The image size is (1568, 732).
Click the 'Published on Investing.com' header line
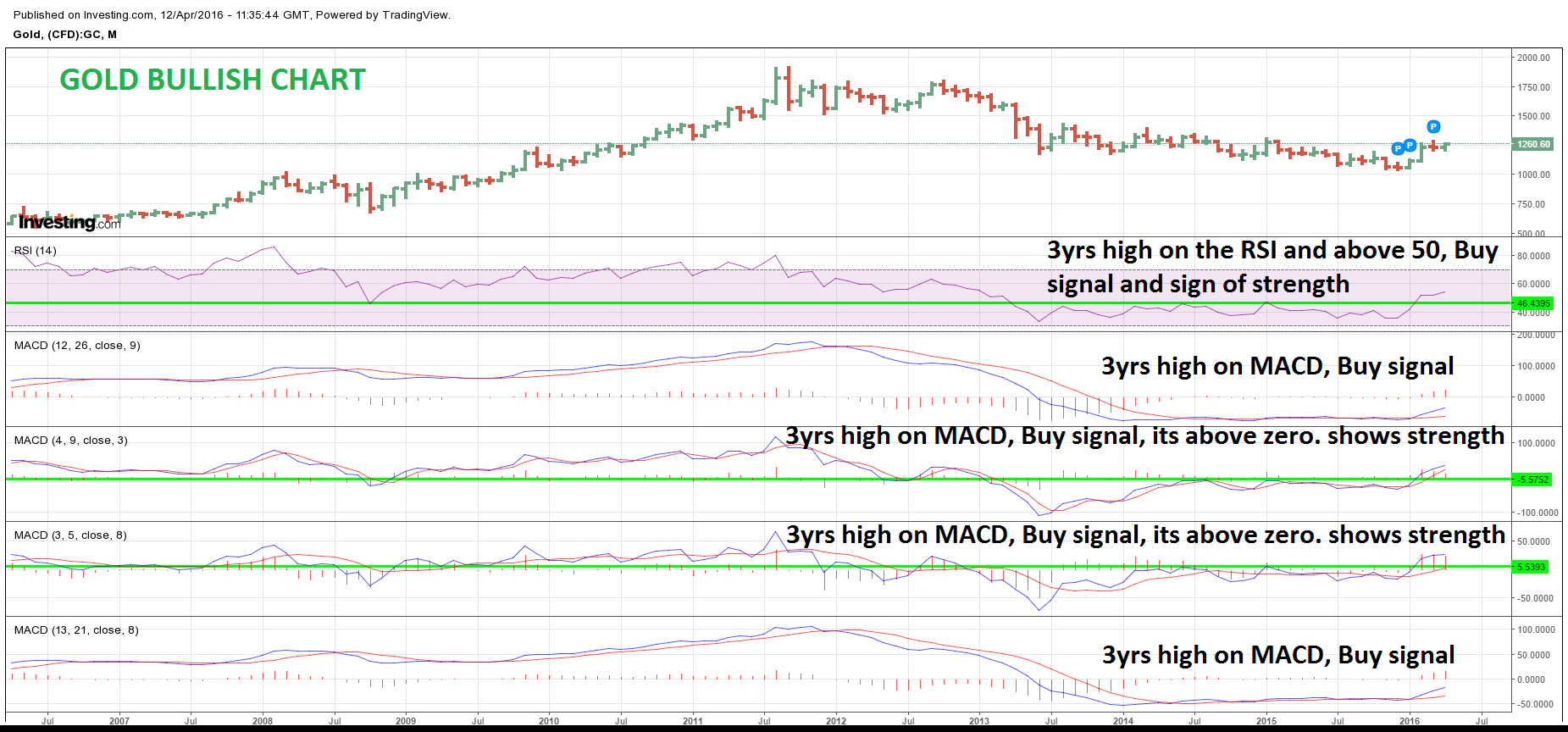coord(232,15)
